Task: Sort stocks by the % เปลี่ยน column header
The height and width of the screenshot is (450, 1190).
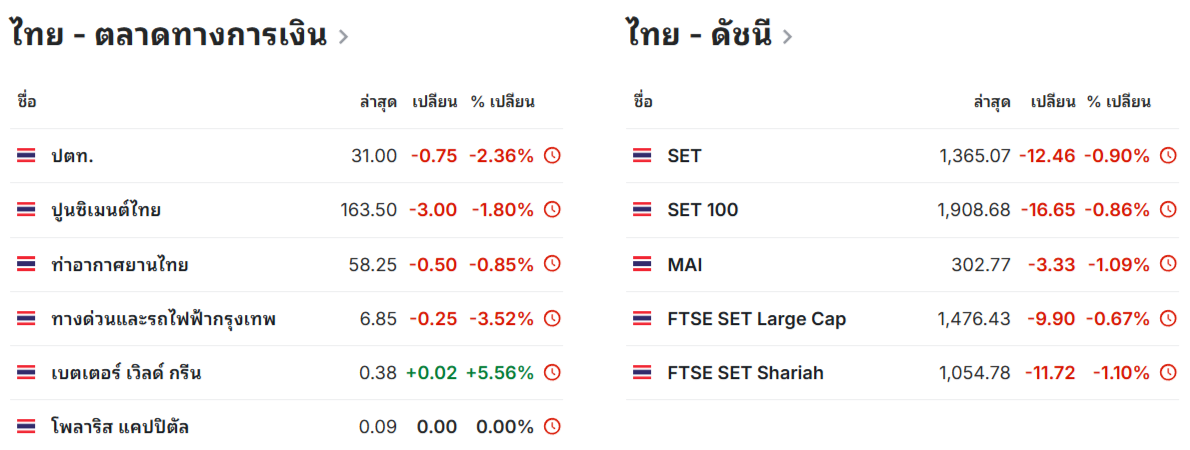Action: 502,102
